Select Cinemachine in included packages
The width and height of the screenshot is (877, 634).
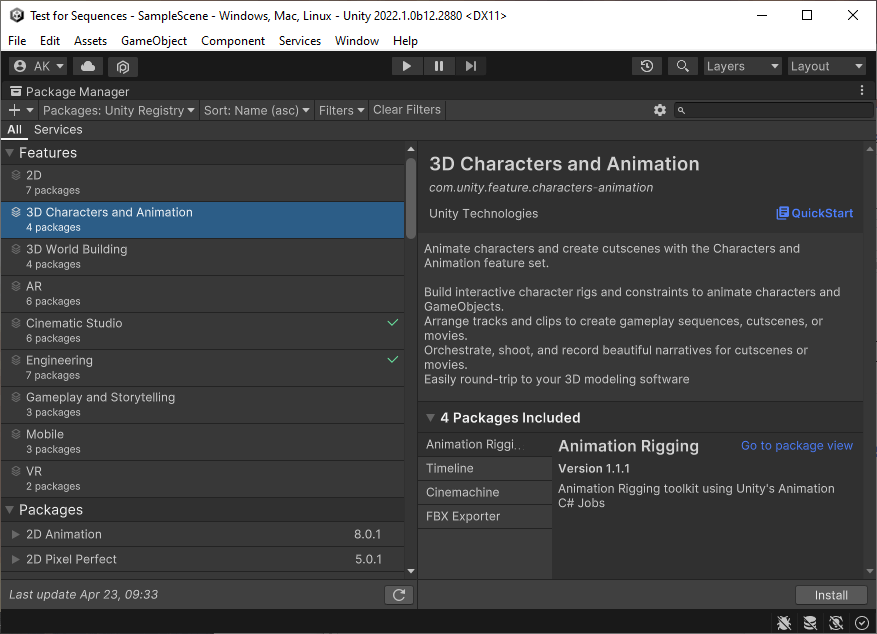[x=485, y=493]
